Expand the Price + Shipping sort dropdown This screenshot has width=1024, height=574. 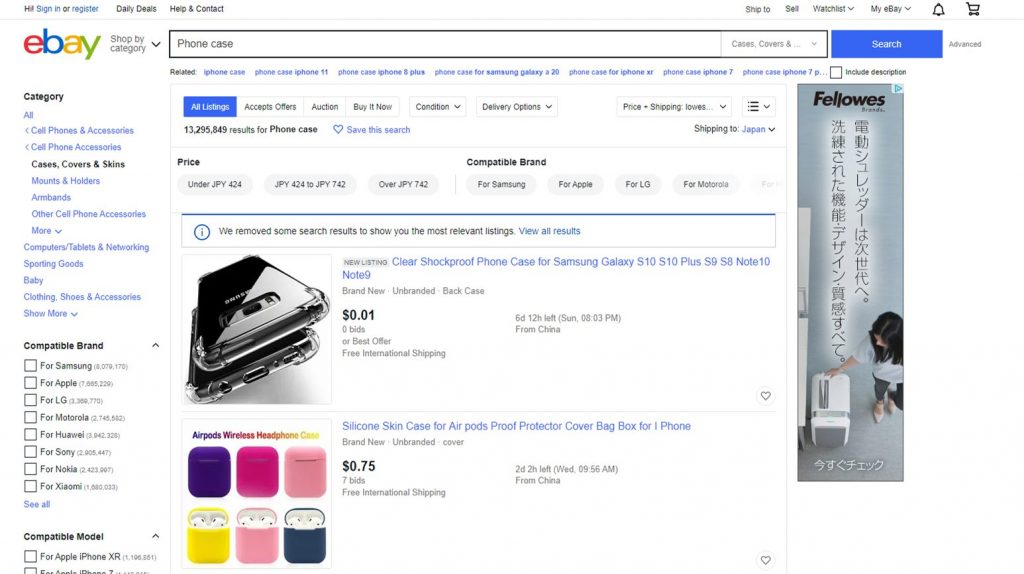click(x=674, y=106)
